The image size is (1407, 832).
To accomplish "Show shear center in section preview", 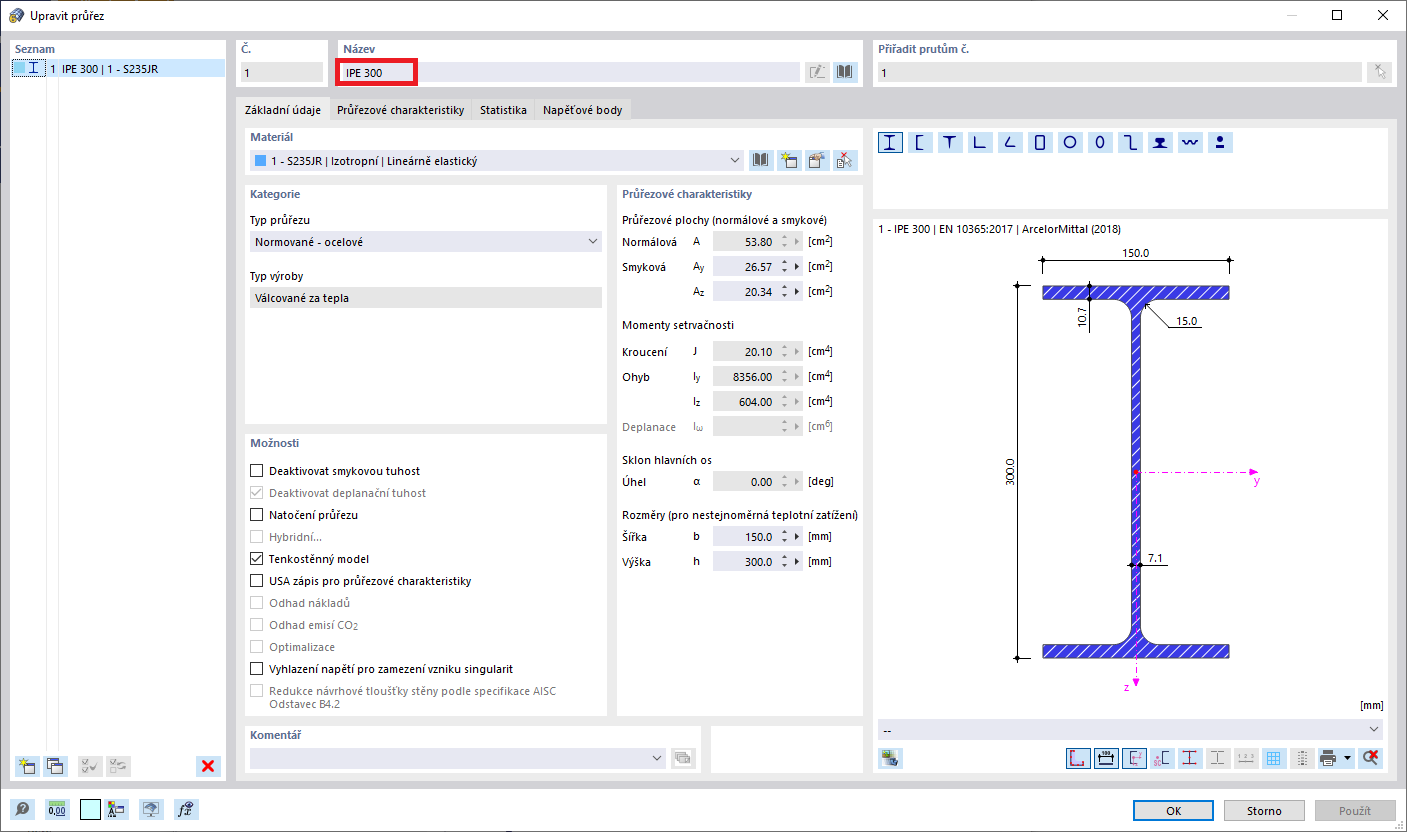I will tap(1162, 758).
